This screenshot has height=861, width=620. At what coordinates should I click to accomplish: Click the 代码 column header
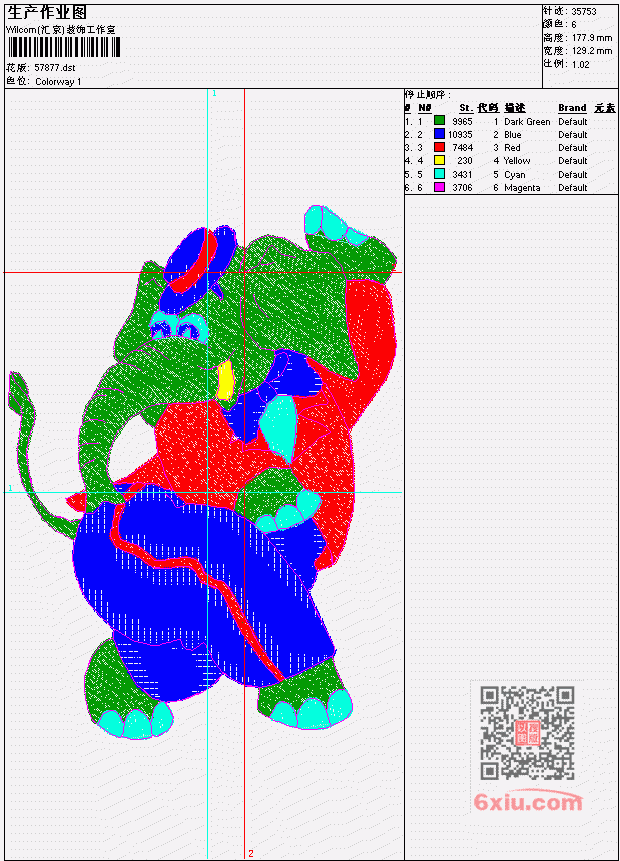click(488, 108)
